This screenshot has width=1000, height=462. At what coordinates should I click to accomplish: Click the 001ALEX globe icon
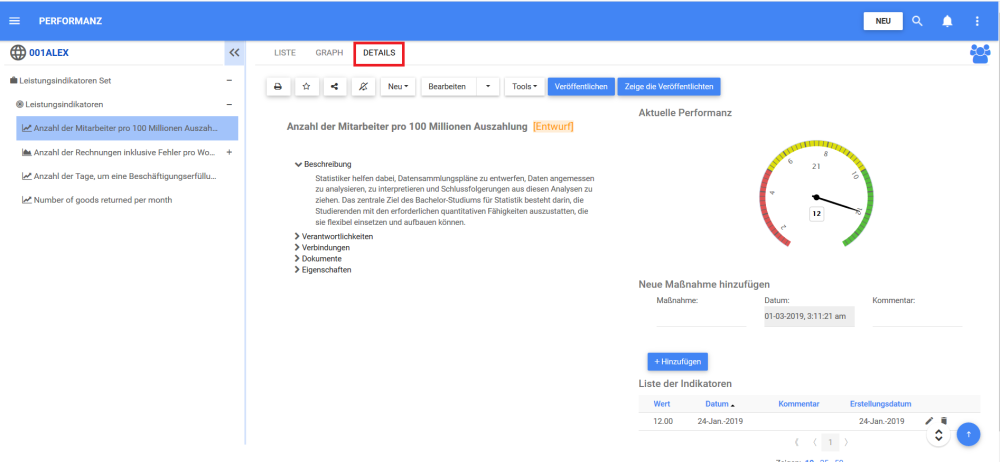[18, 53]
